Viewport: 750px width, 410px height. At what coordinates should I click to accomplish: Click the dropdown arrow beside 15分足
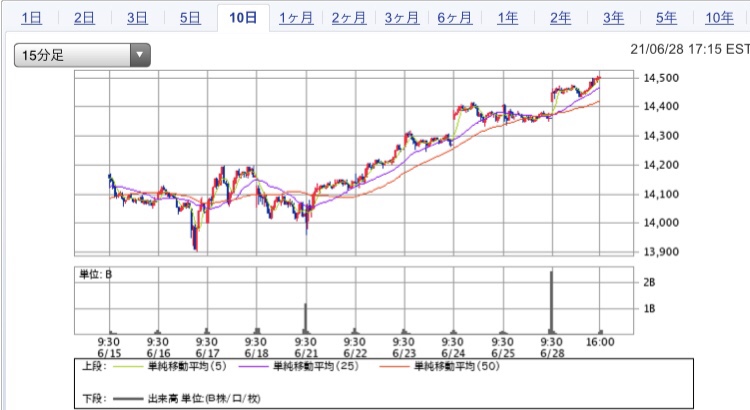[140, 55]
